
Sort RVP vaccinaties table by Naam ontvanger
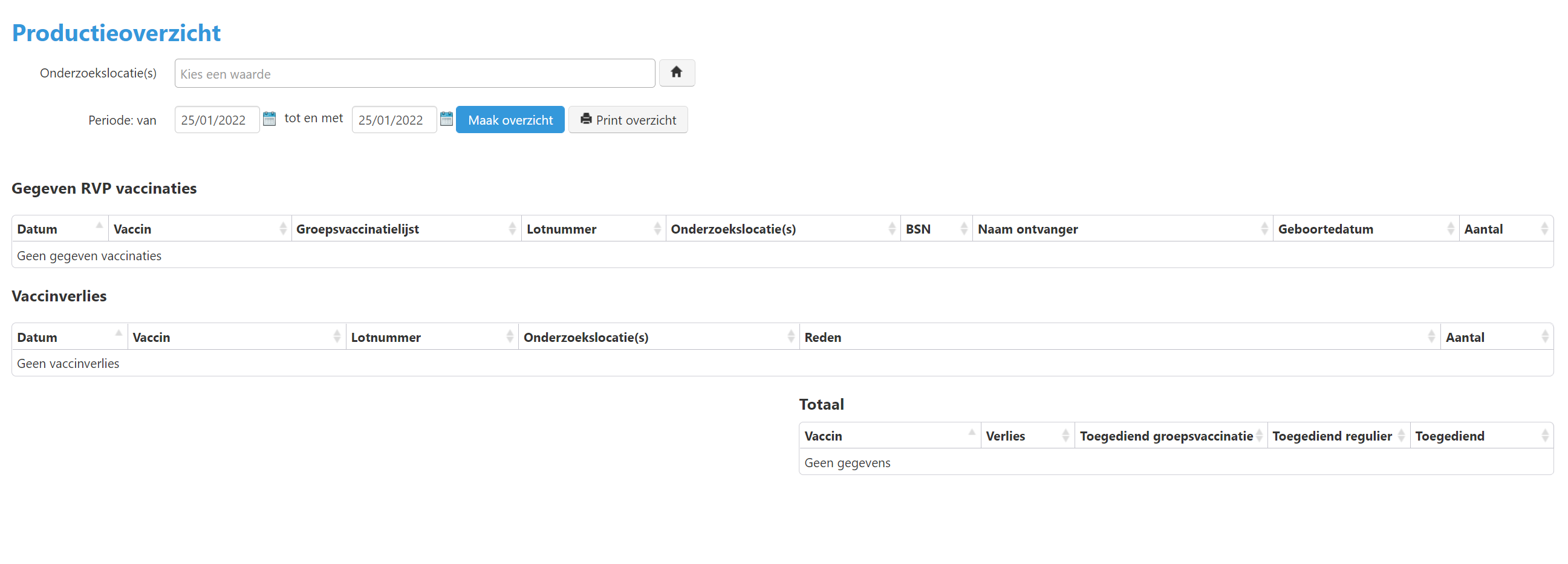click(1121, 229)
